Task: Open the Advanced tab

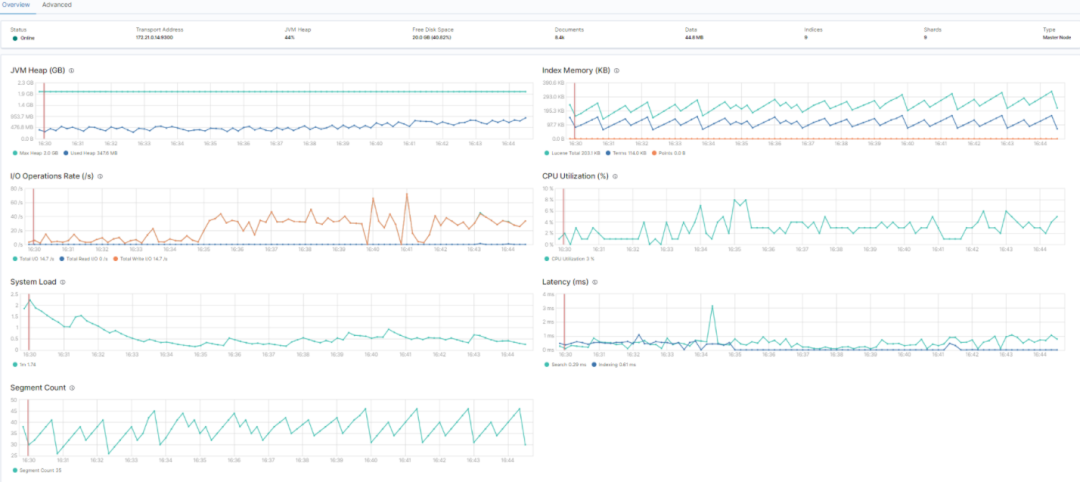Action: (x=56, y=5)
